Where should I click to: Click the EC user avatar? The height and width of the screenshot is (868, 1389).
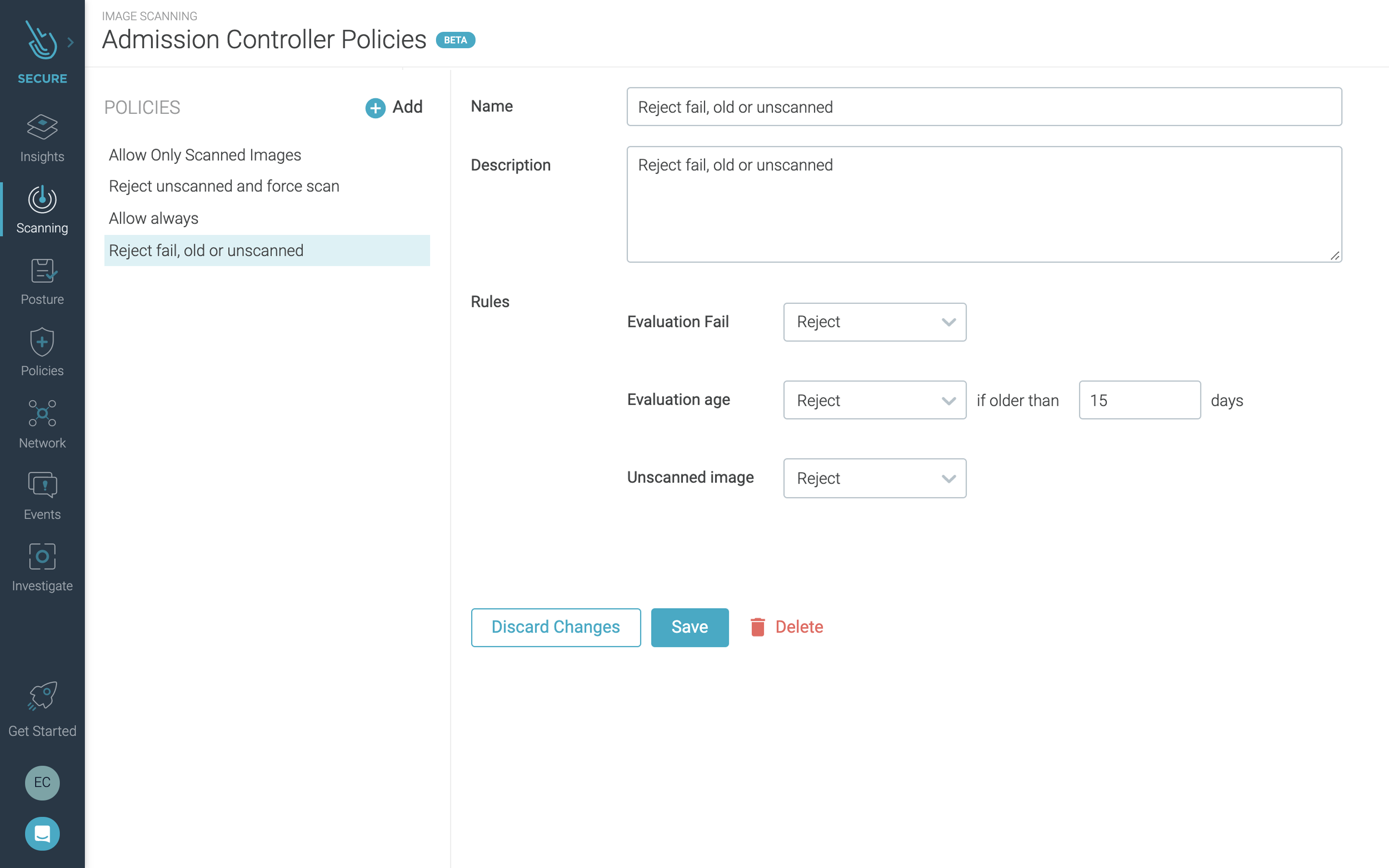coord(42,783)
